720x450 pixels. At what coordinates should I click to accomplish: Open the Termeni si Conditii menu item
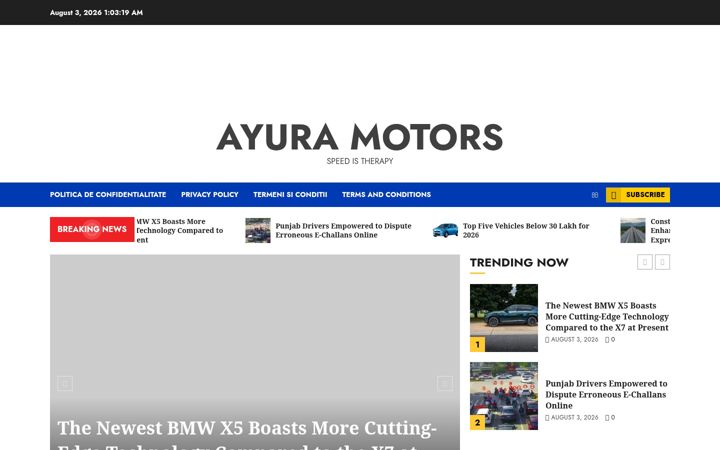(290, 195)
